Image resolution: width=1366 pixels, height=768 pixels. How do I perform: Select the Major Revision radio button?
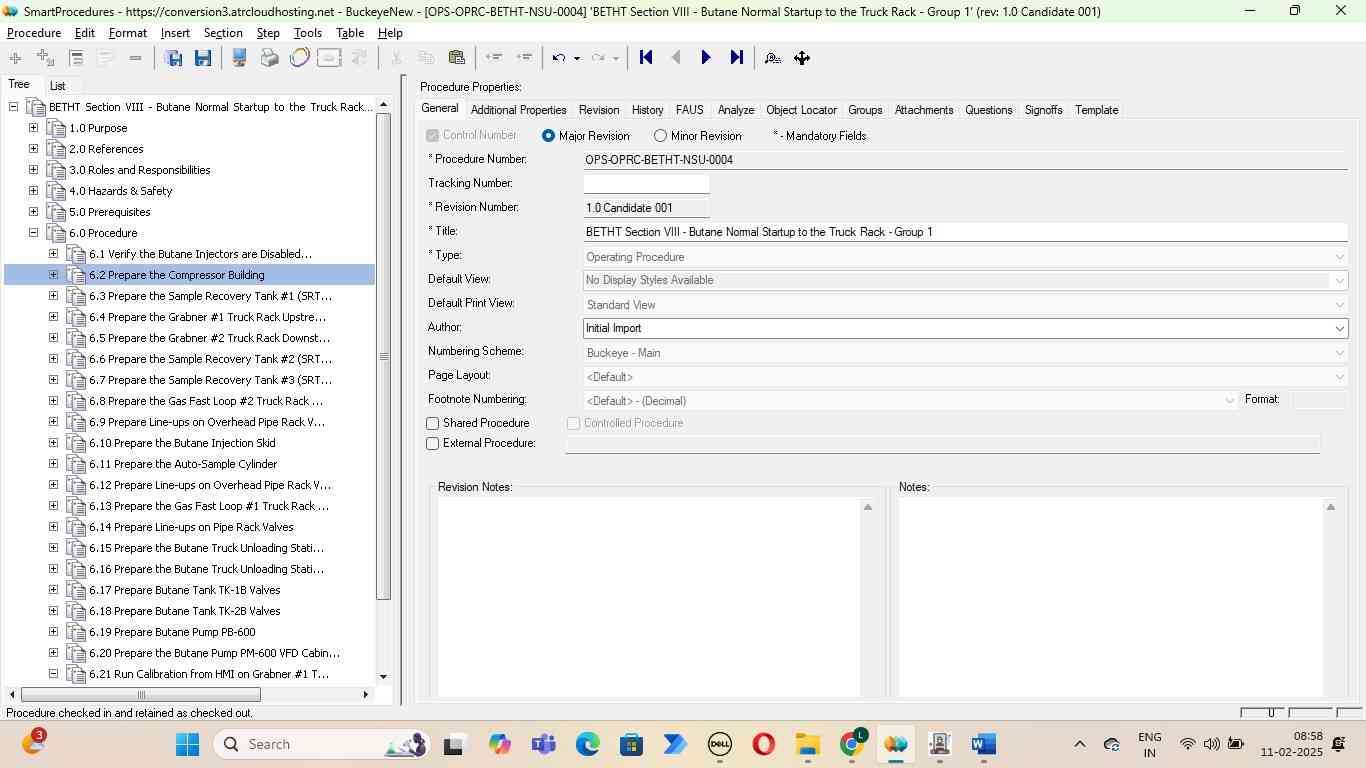coord(548,136)
